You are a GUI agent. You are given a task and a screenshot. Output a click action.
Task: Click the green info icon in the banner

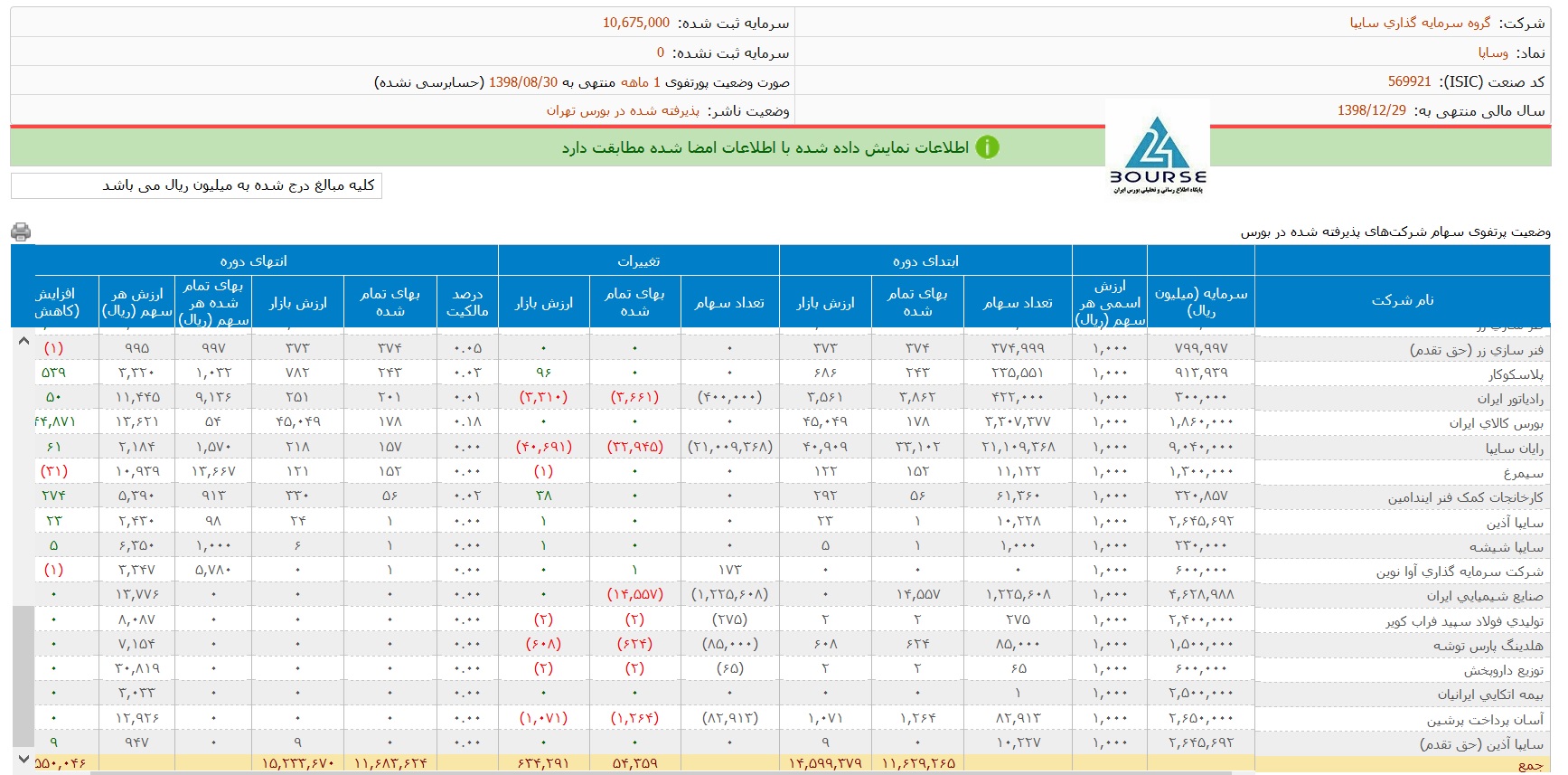pos(988,147)
